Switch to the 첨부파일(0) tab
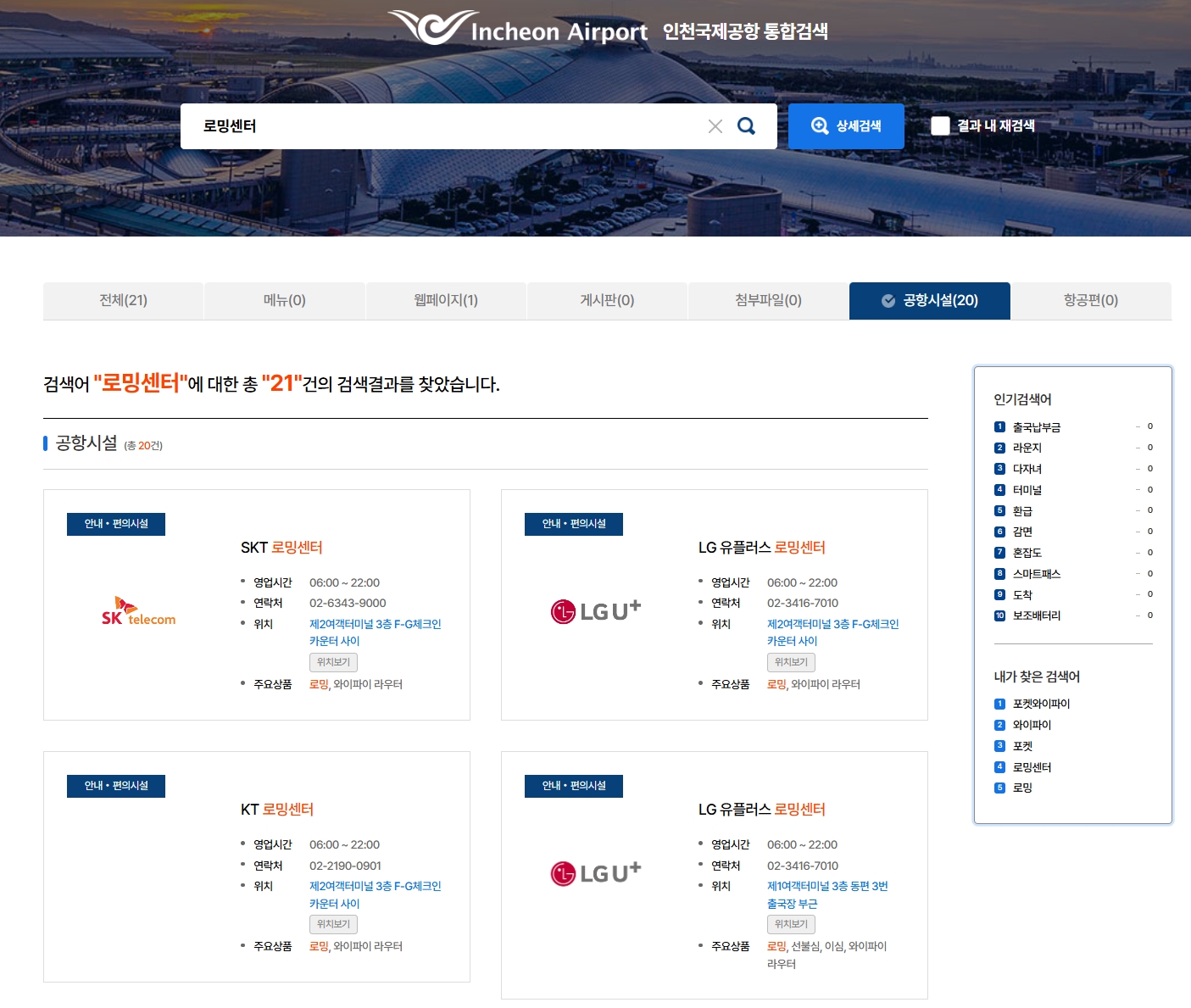Screen dimensions: 1191x1008 [x=768, y=300]
